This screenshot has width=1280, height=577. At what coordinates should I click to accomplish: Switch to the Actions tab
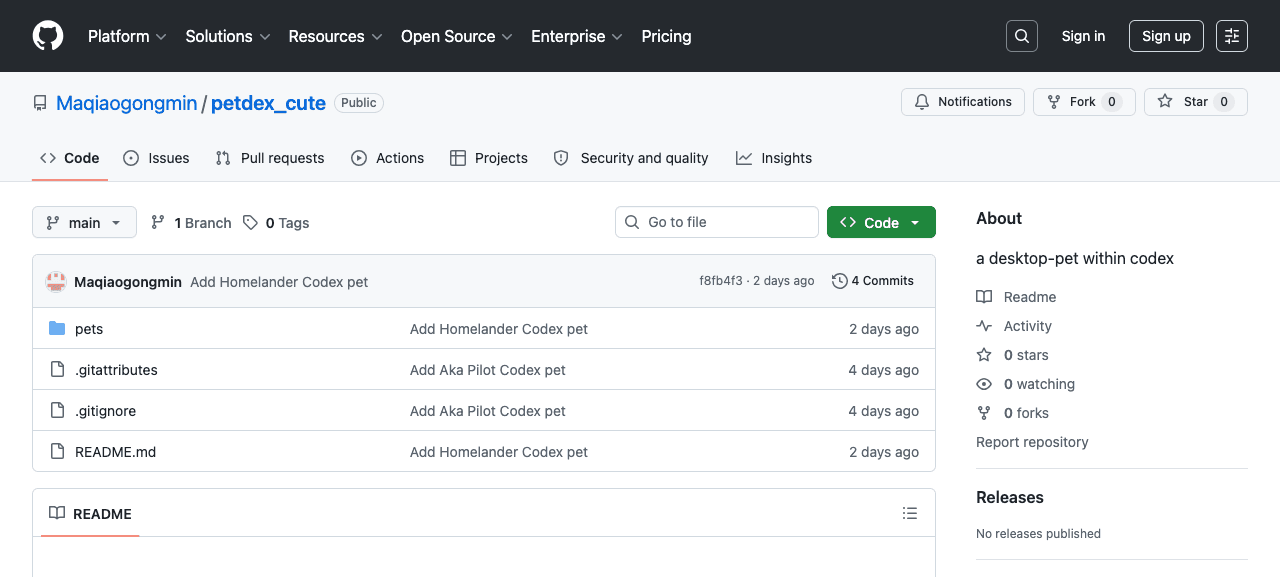click(x=388, y=158)
